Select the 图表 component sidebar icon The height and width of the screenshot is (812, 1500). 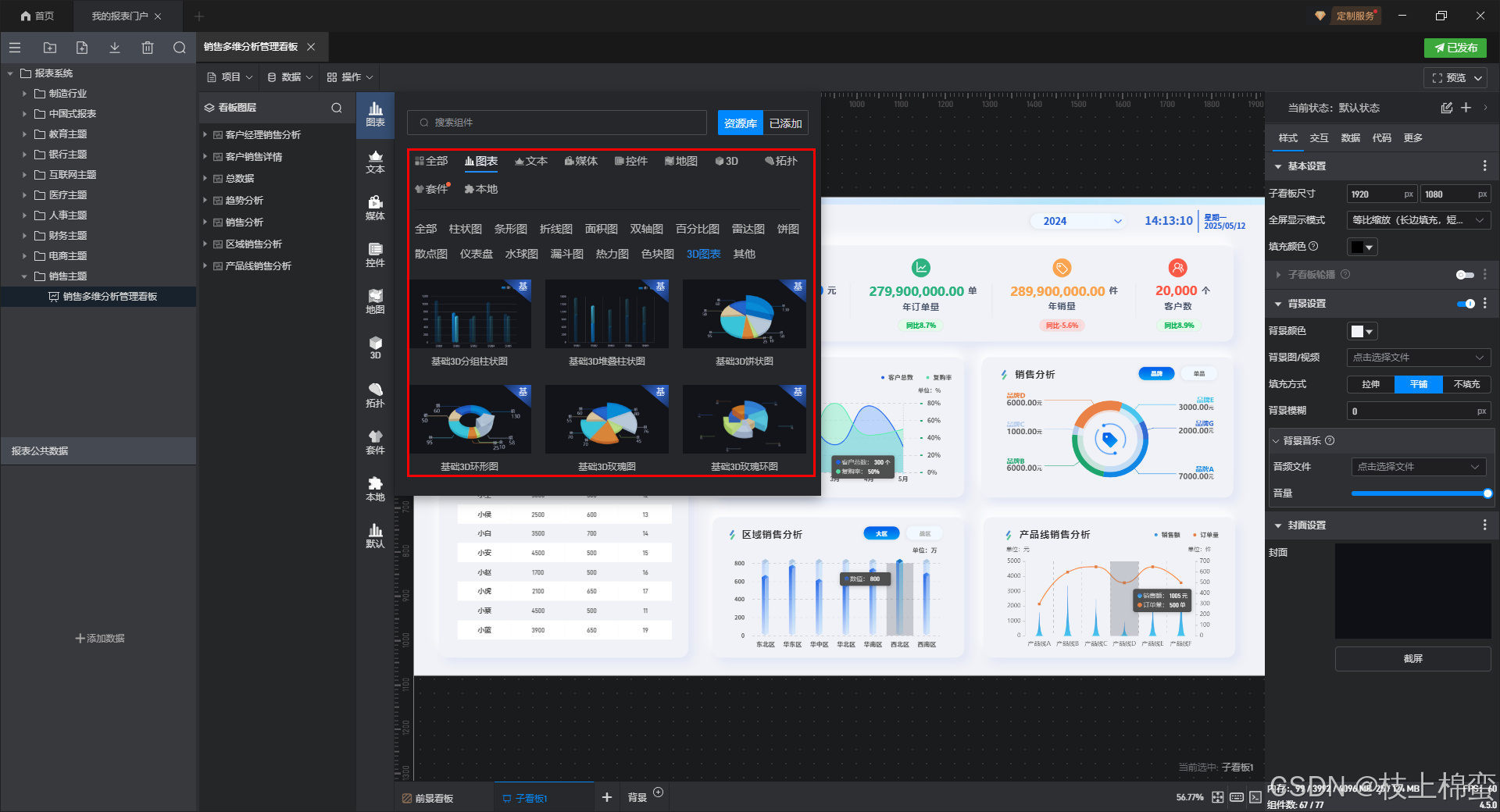coord(376,115)
